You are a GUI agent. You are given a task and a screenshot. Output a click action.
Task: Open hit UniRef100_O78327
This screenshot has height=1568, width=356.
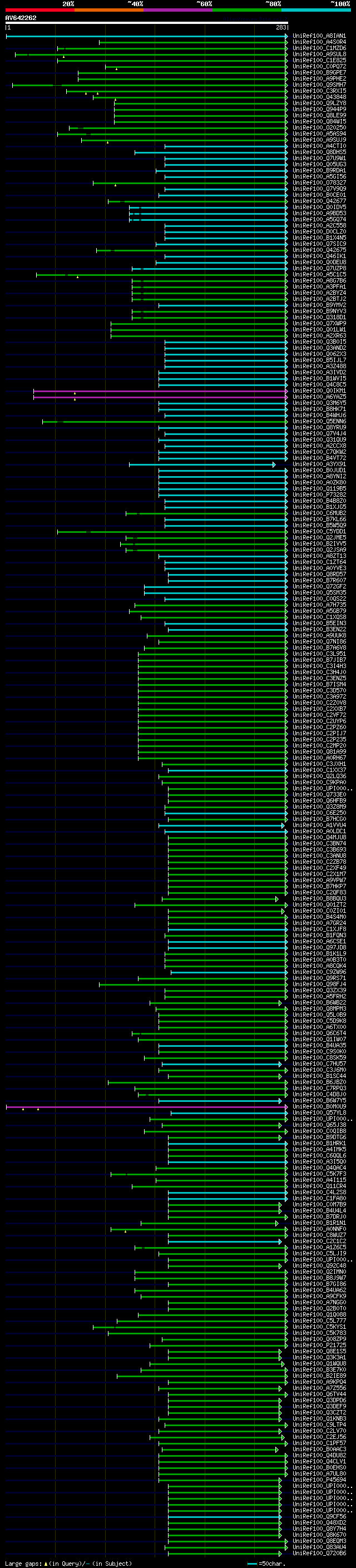pos(319,183)
